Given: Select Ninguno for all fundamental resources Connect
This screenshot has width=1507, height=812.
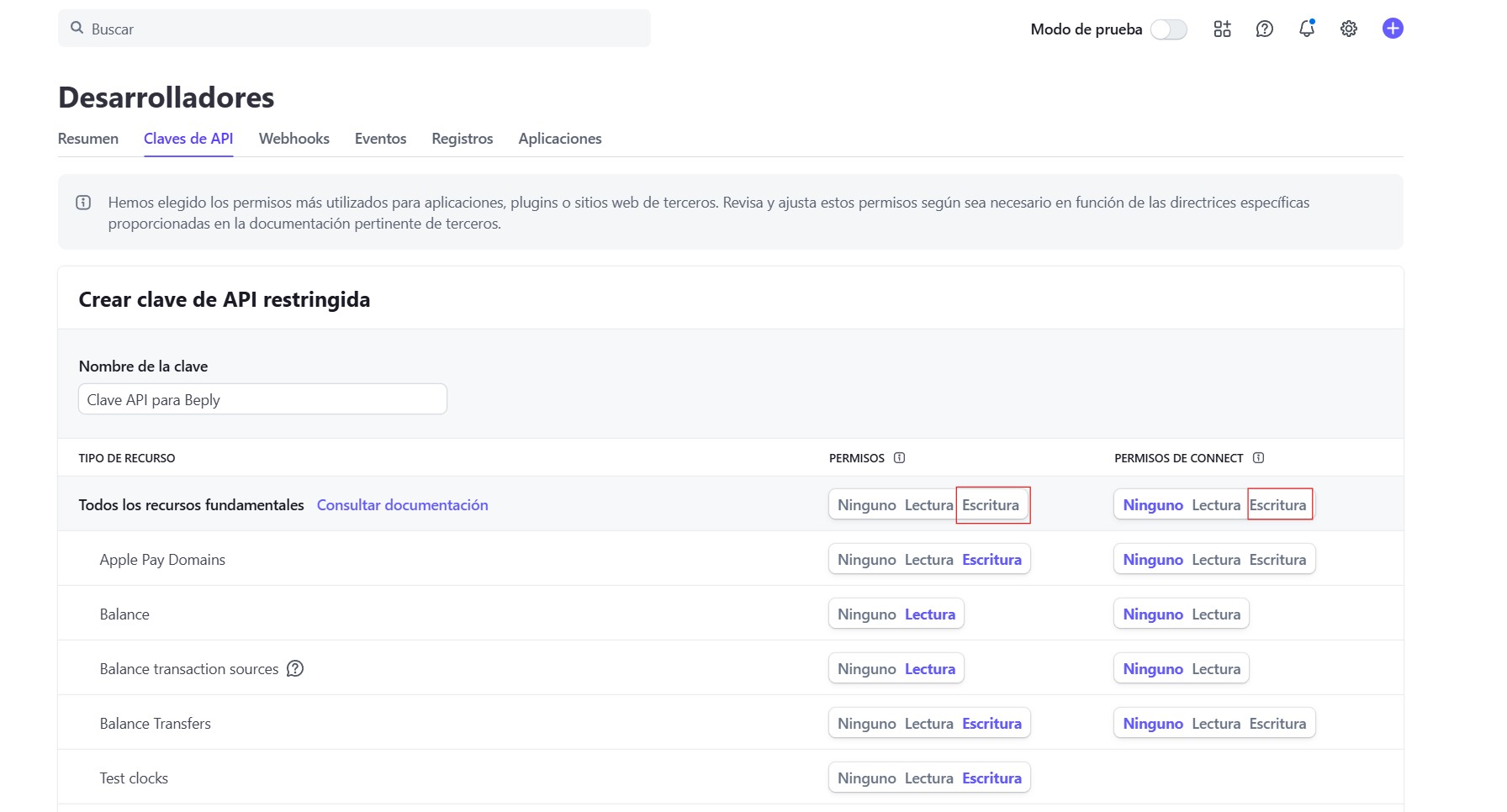Looking at the screenshot, I should click(x=1153, y=505).
